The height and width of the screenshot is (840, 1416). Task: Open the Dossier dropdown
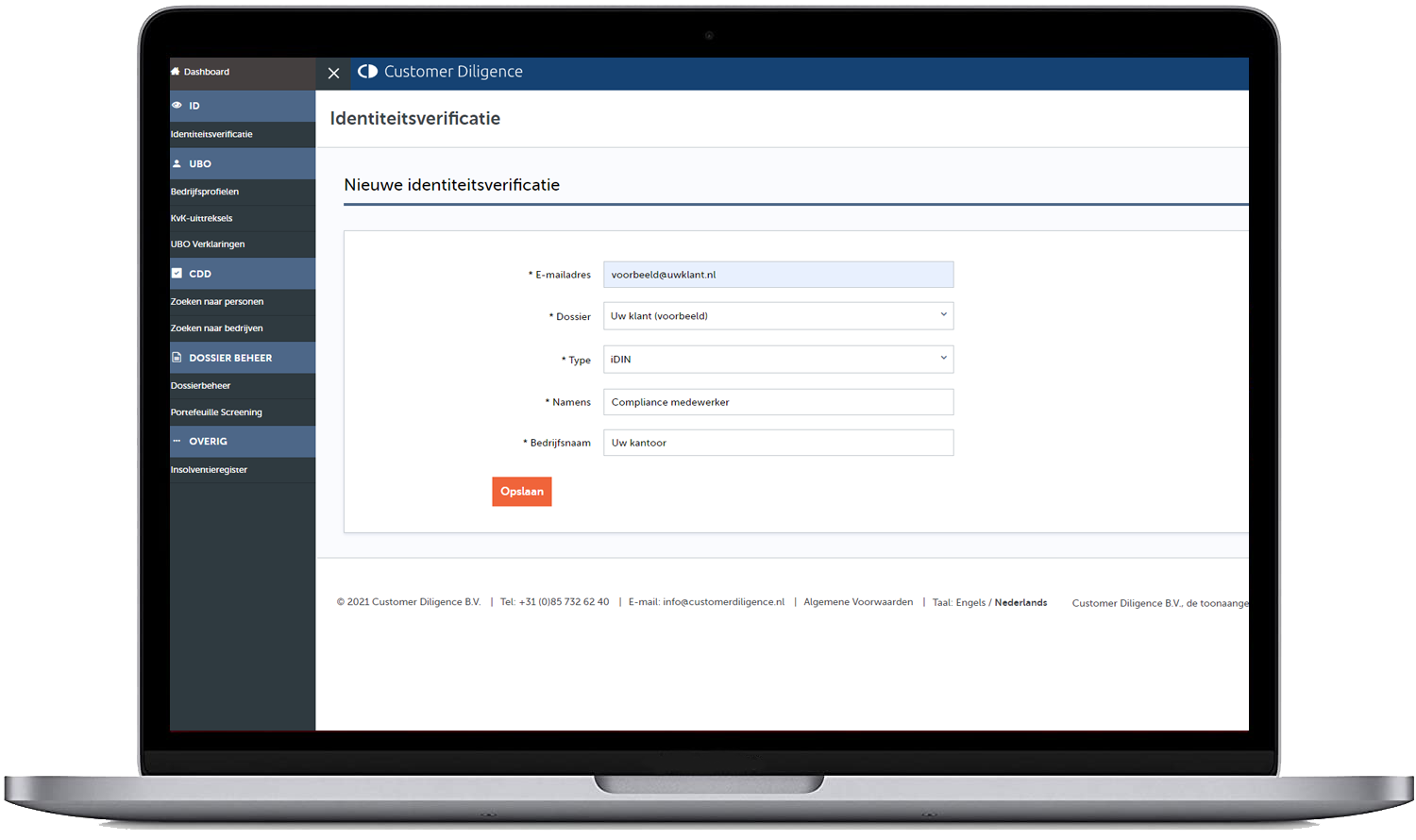click(778, 316)
